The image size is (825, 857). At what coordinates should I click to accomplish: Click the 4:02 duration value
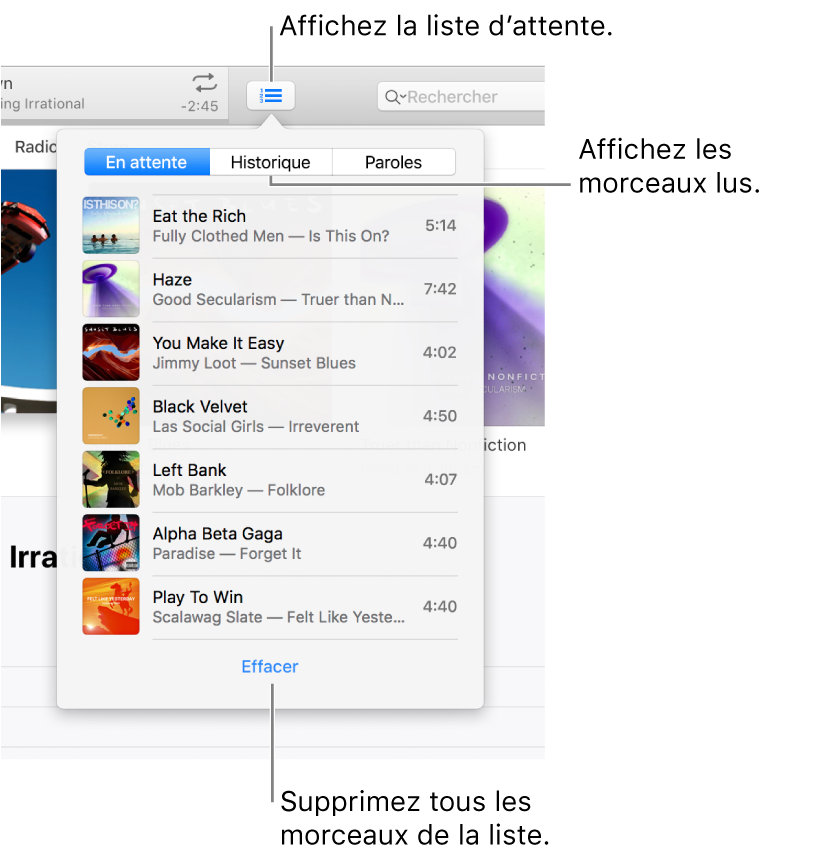[x=440, y=352]
